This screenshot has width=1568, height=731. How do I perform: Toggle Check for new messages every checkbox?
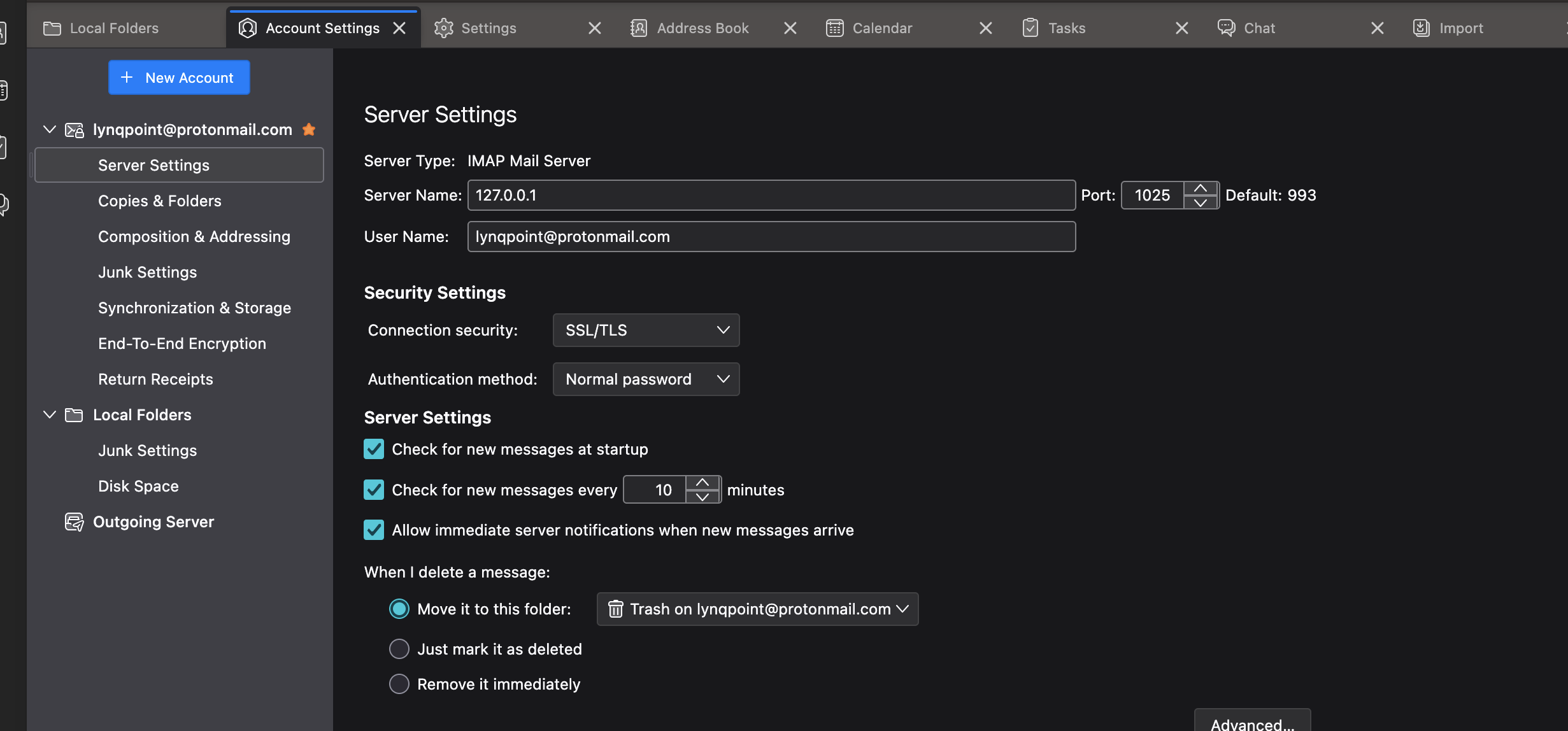[374, 490]
